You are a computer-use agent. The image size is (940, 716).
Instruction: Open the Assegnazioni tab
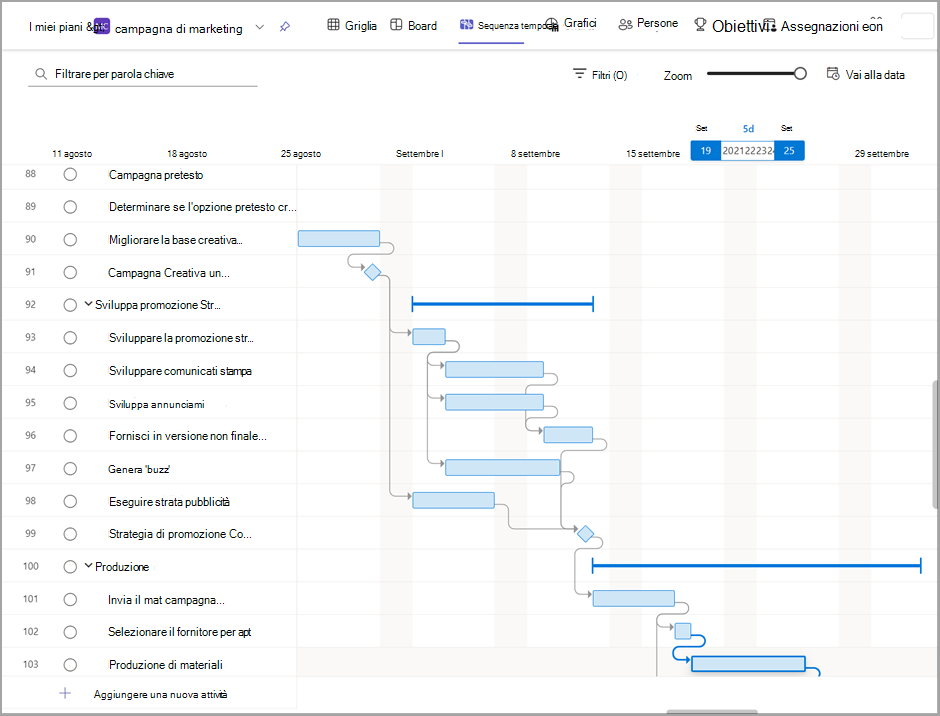point(825,26)
